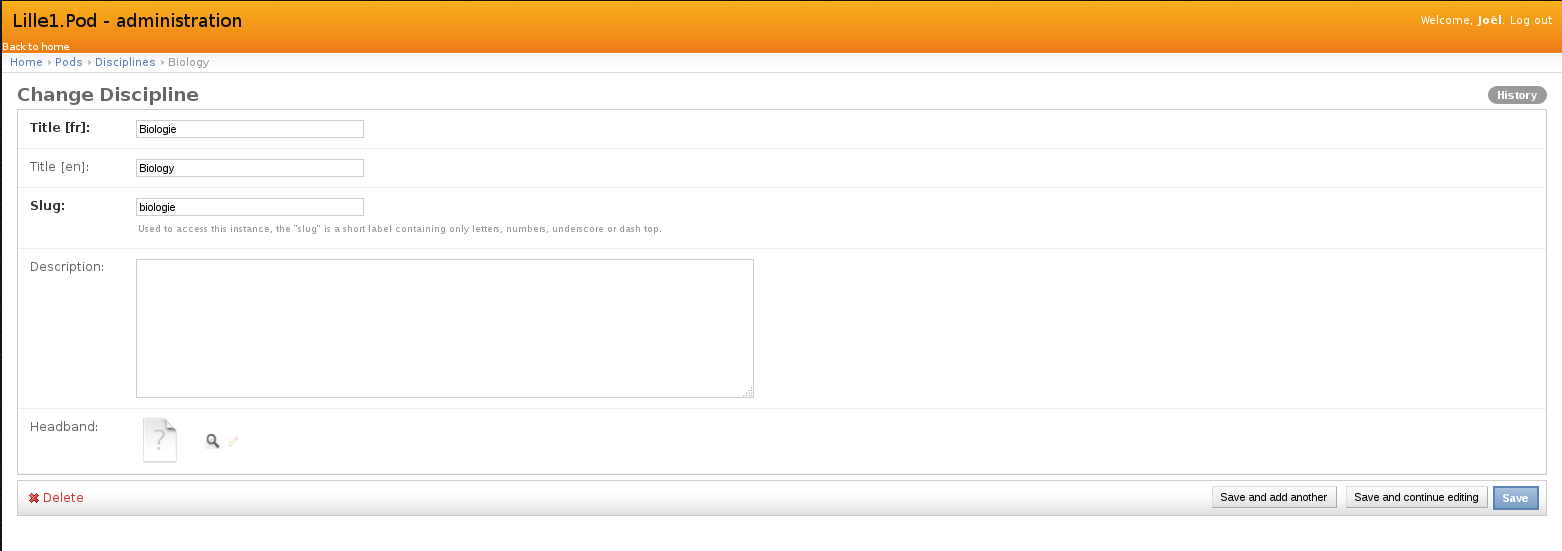
Task: Click the unknown-file placeholder thumbnail for Headband
Action: click(x=160, y=440)
